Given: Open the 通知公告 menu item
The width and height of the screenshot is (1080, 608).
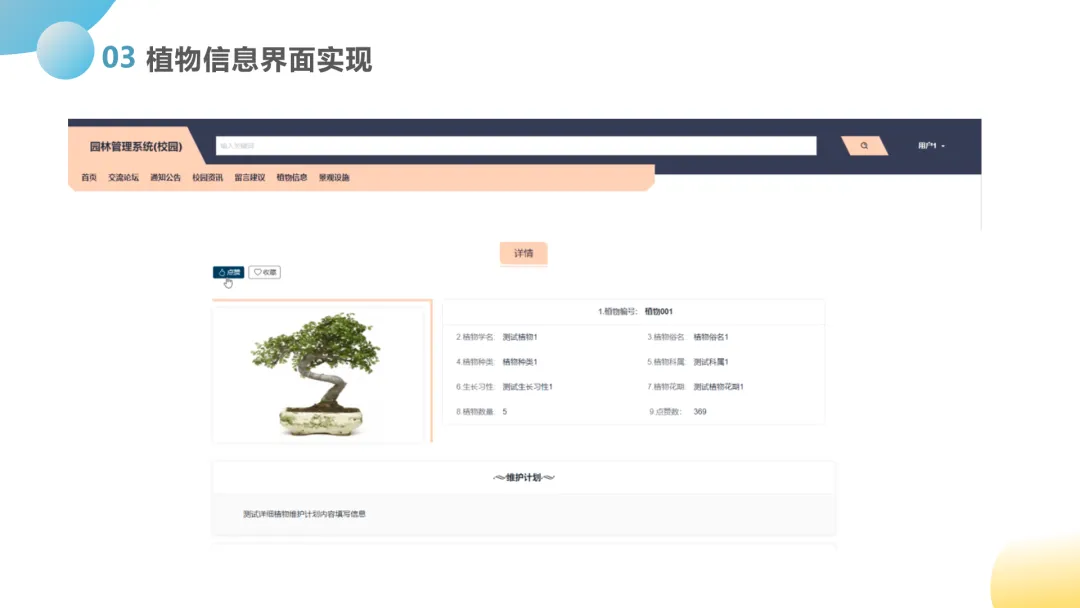Looking at the screenshot, I should coord(165,177).
